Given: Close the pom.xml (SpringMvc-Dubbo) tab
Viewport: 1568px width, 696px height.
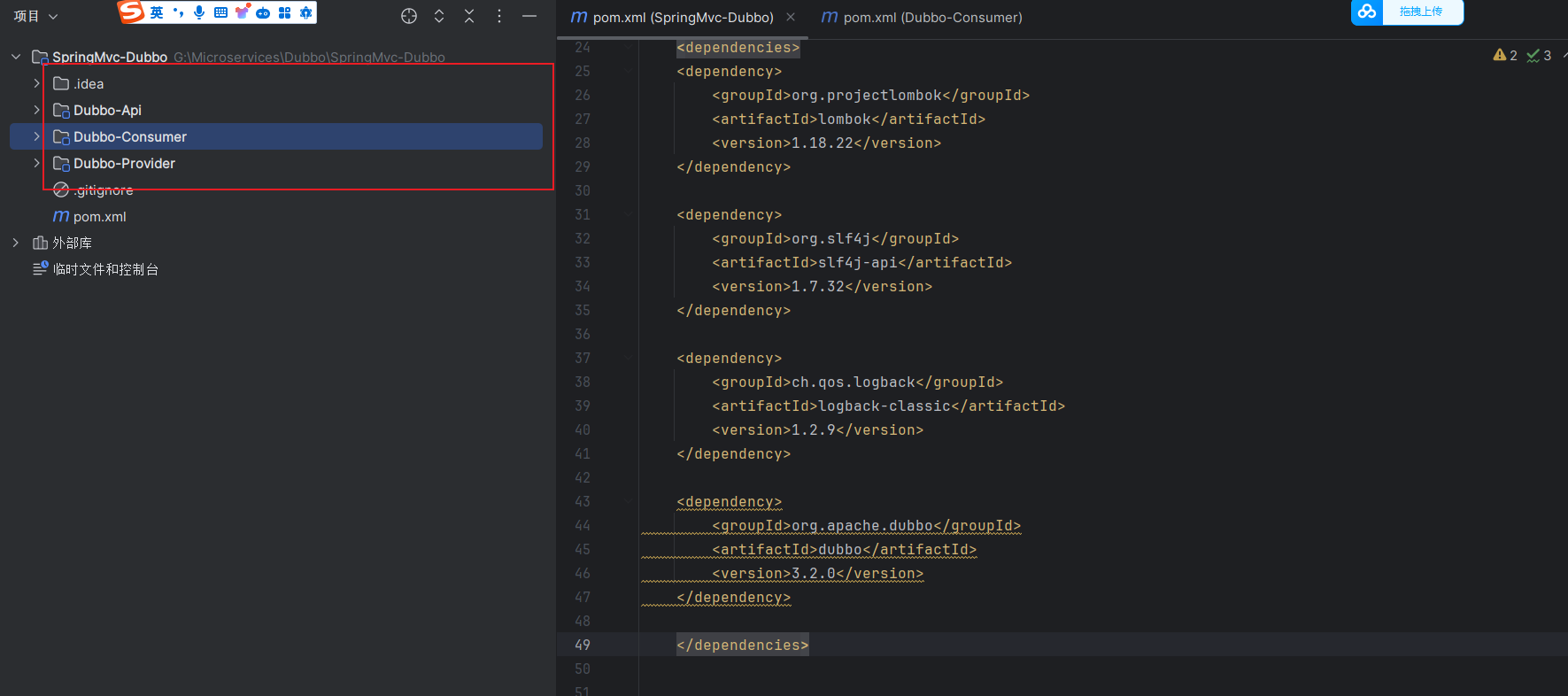Looking at the screenshot, I should click(791, 17).
